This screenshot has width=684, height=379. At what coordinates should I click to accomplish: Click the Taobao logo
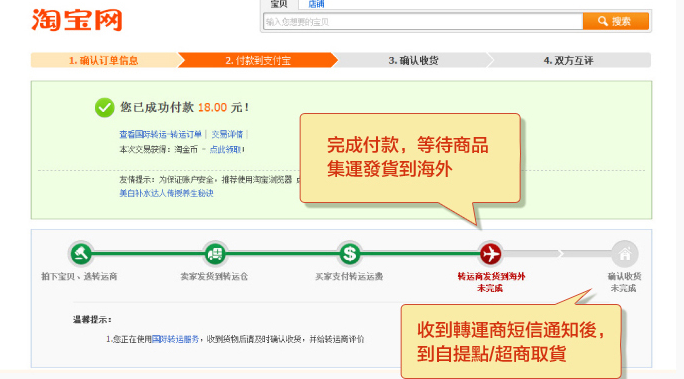(77, 20)
